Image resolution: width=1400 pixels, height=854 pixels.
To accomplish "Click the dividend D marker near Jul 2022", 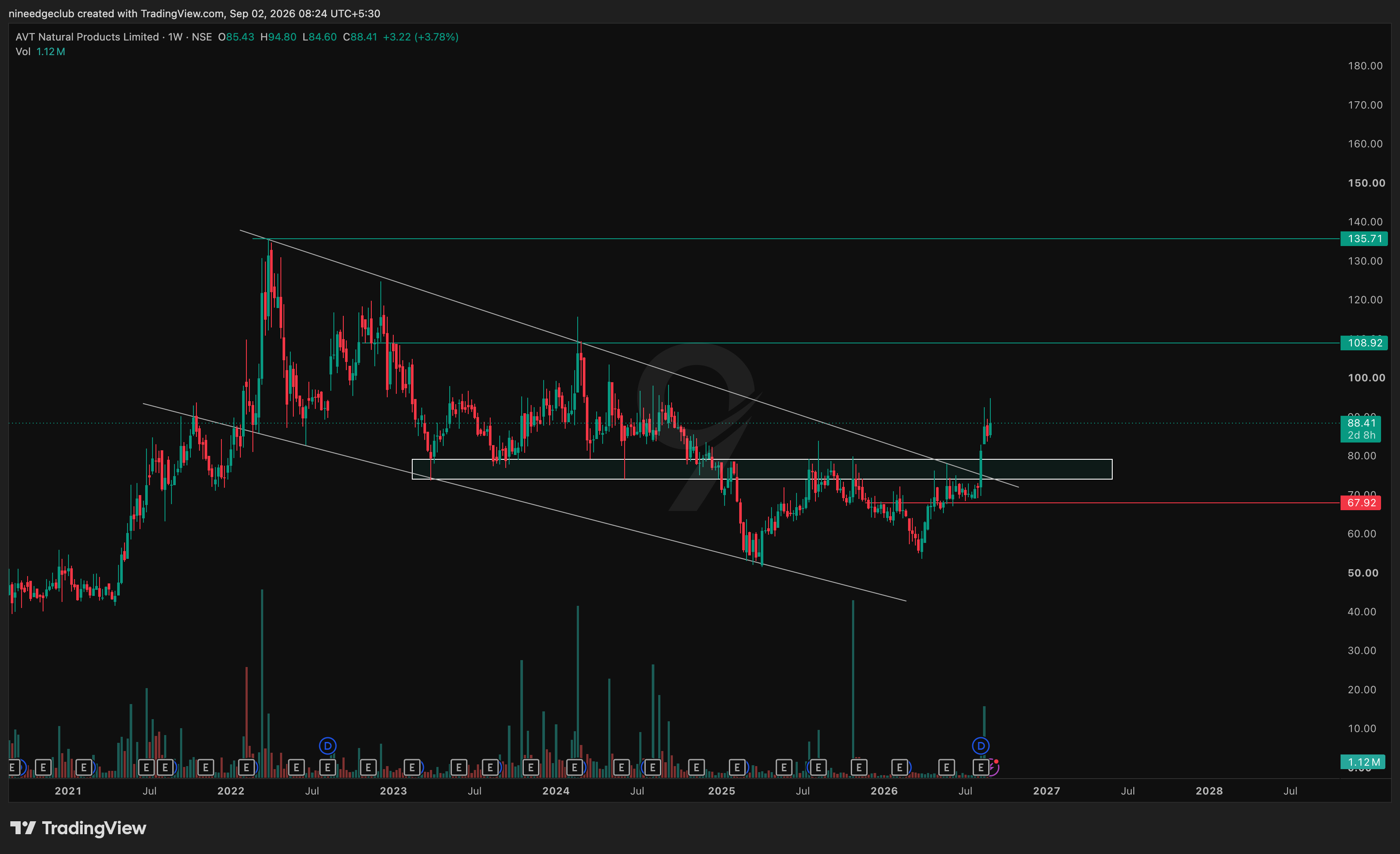I will point(328,745).
